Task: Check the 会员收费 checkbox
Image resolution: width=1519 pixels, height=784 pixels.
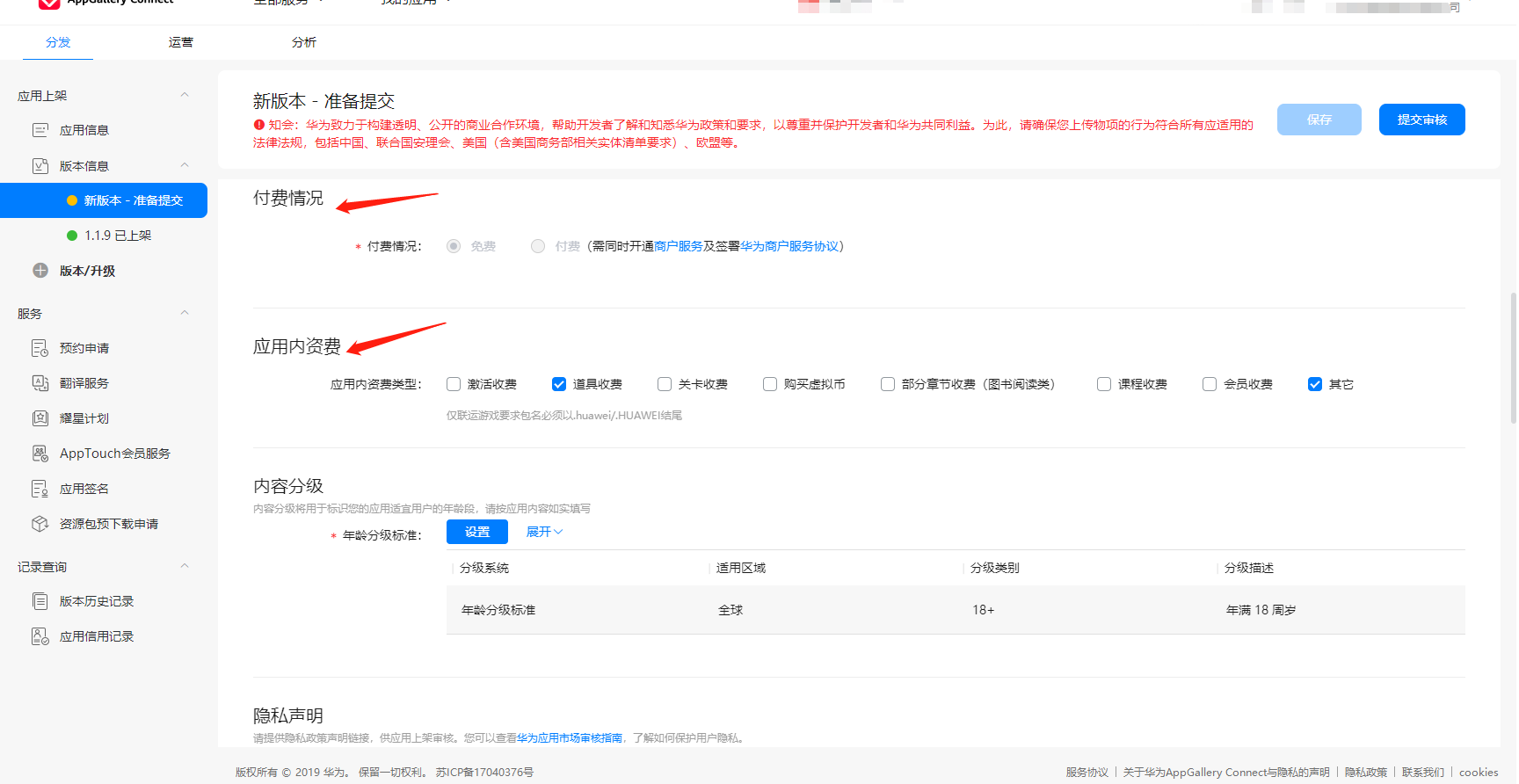Action: [x=1210, y=384]
